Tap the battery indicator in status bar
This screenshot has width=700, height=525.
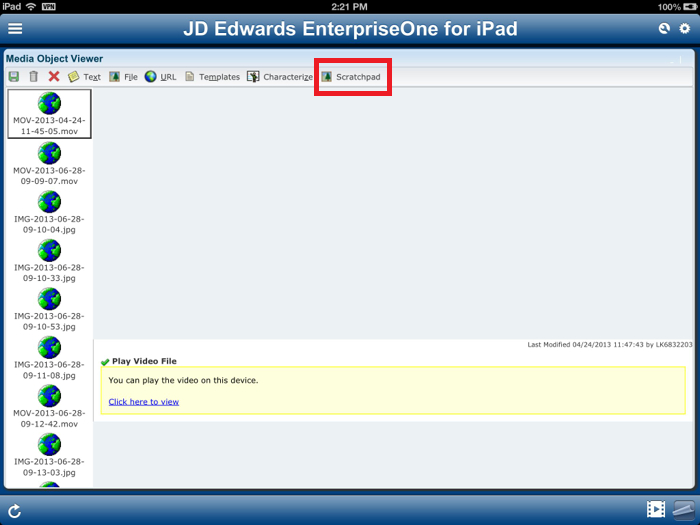coord(689,7)
